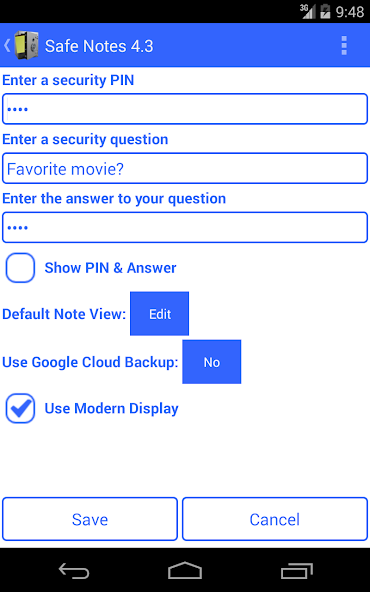The image size is (370, 592).
Task: Tap the 3G signal strength icon
Action: click(x=308, y=12)
